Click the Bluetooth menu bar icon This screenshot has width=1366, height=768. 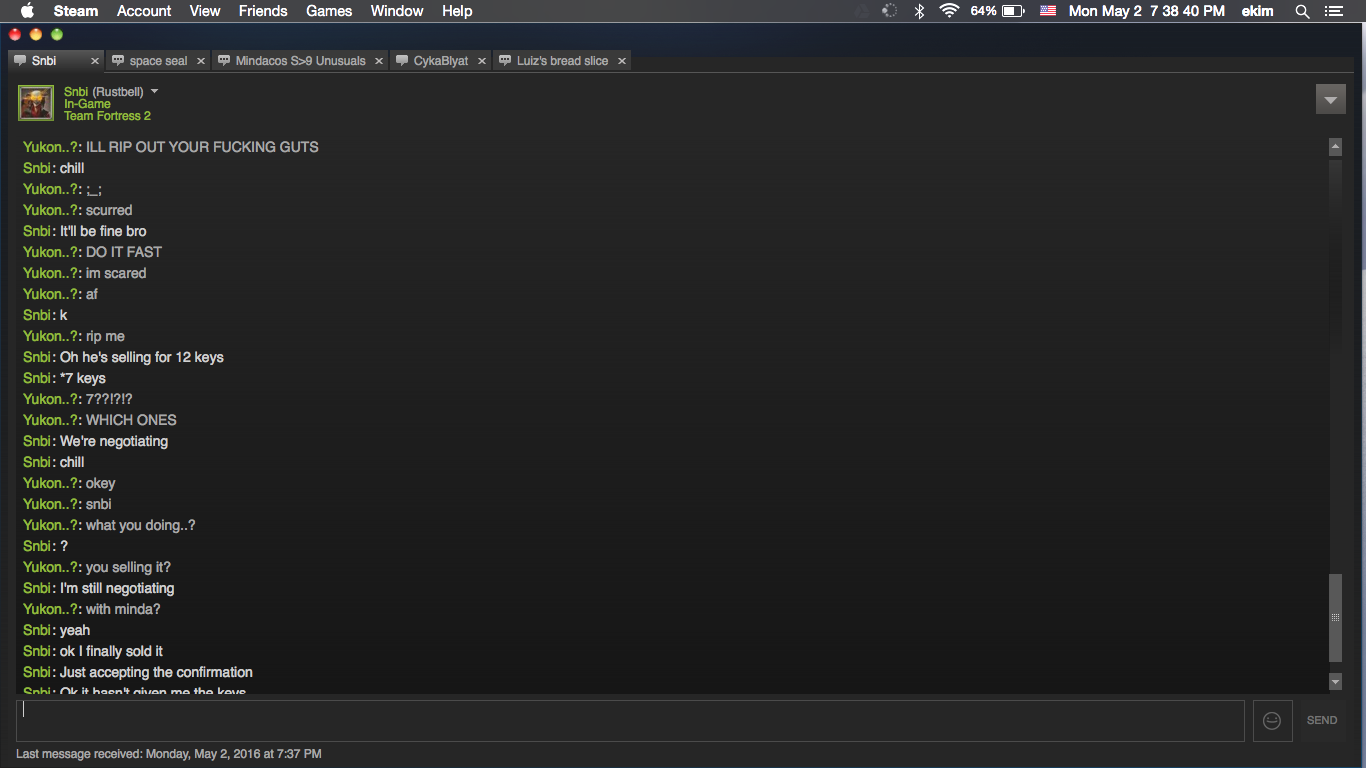pyautogui.click(x=919, y=11)
